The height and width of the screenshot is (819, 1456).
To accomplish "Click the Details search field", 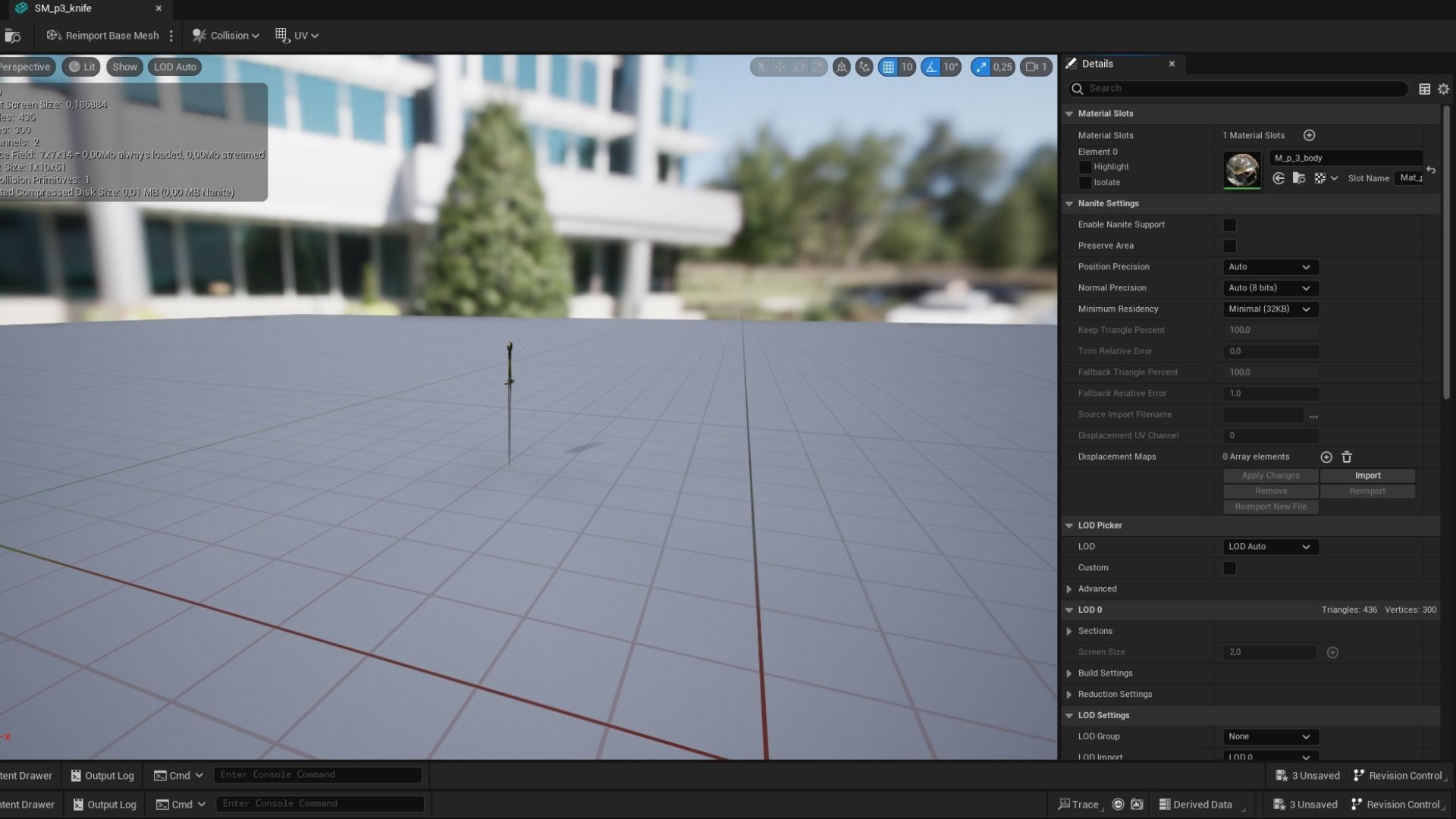I will [1244, 89].
